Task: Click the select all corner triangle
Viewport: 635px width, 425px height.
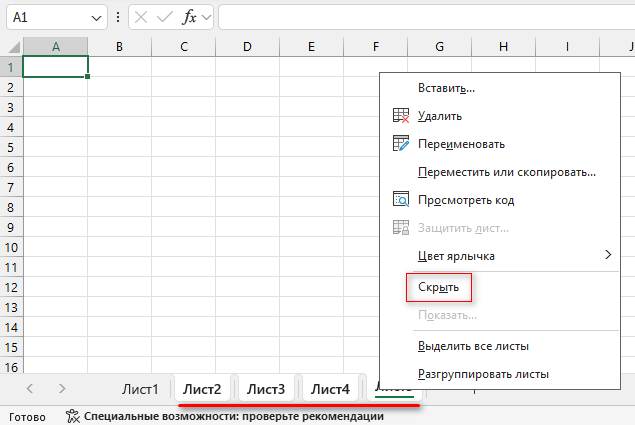Action: click(11, 46)
